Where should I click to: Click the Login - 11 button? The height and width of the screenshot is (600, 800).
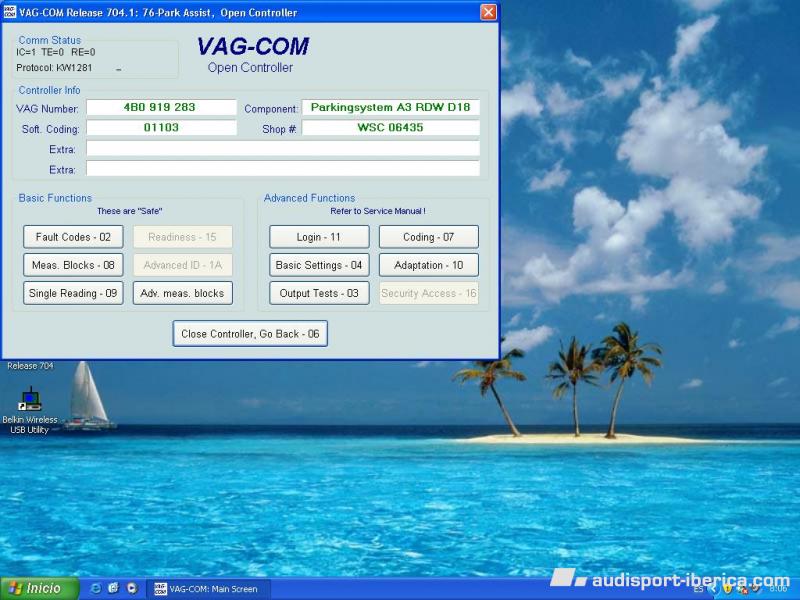[319, 237]
